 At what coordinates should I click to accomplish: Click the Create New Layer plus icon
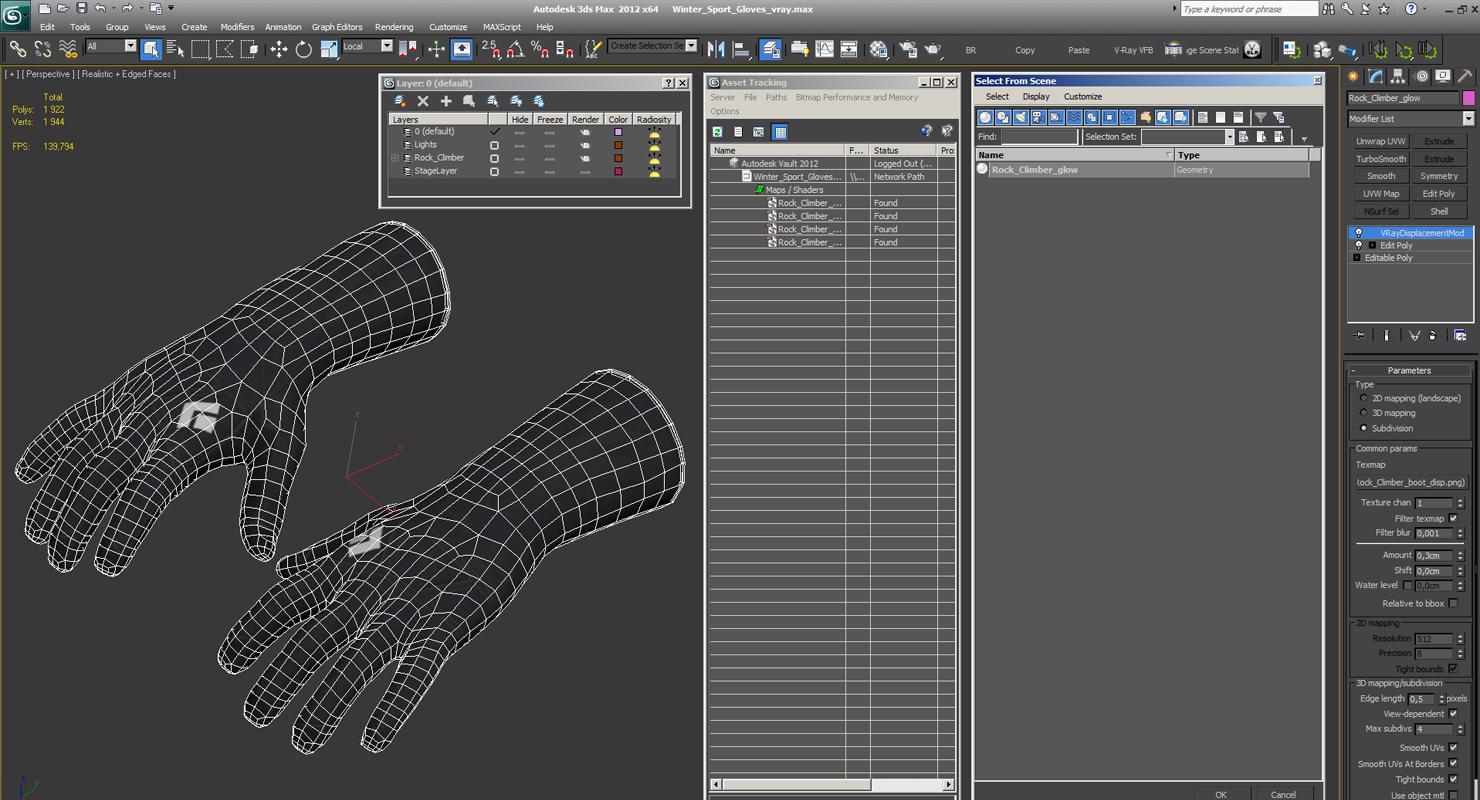446,101
